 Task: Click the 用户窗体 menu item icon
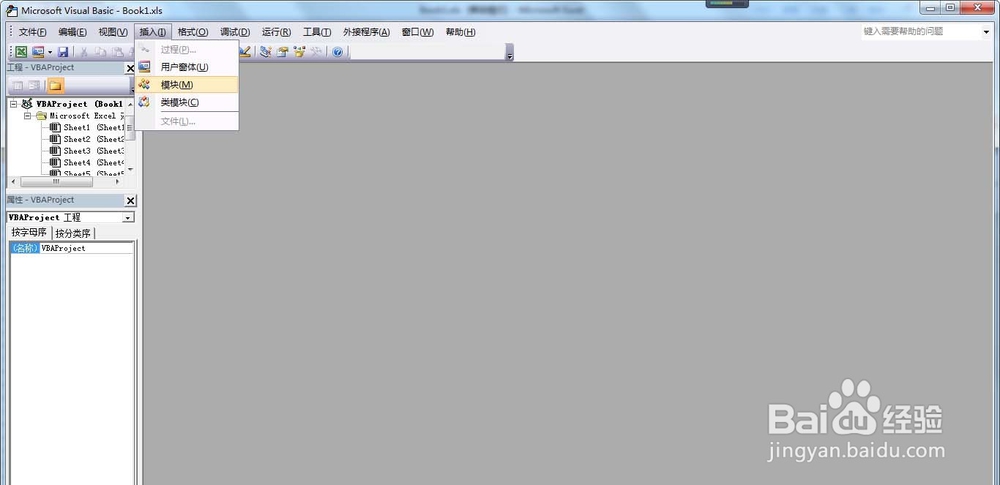pyautogui.click(x=145, y=66)
